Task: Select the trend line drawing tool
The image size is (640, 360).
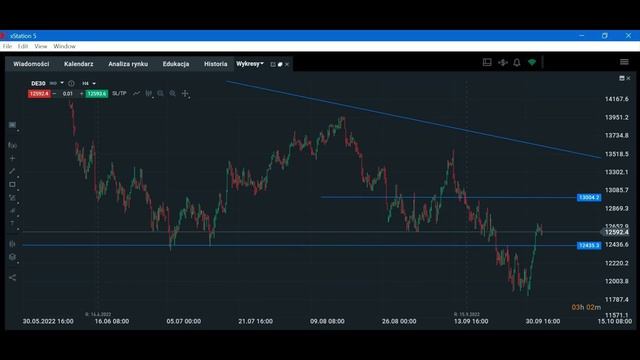Action: (12, 171)
